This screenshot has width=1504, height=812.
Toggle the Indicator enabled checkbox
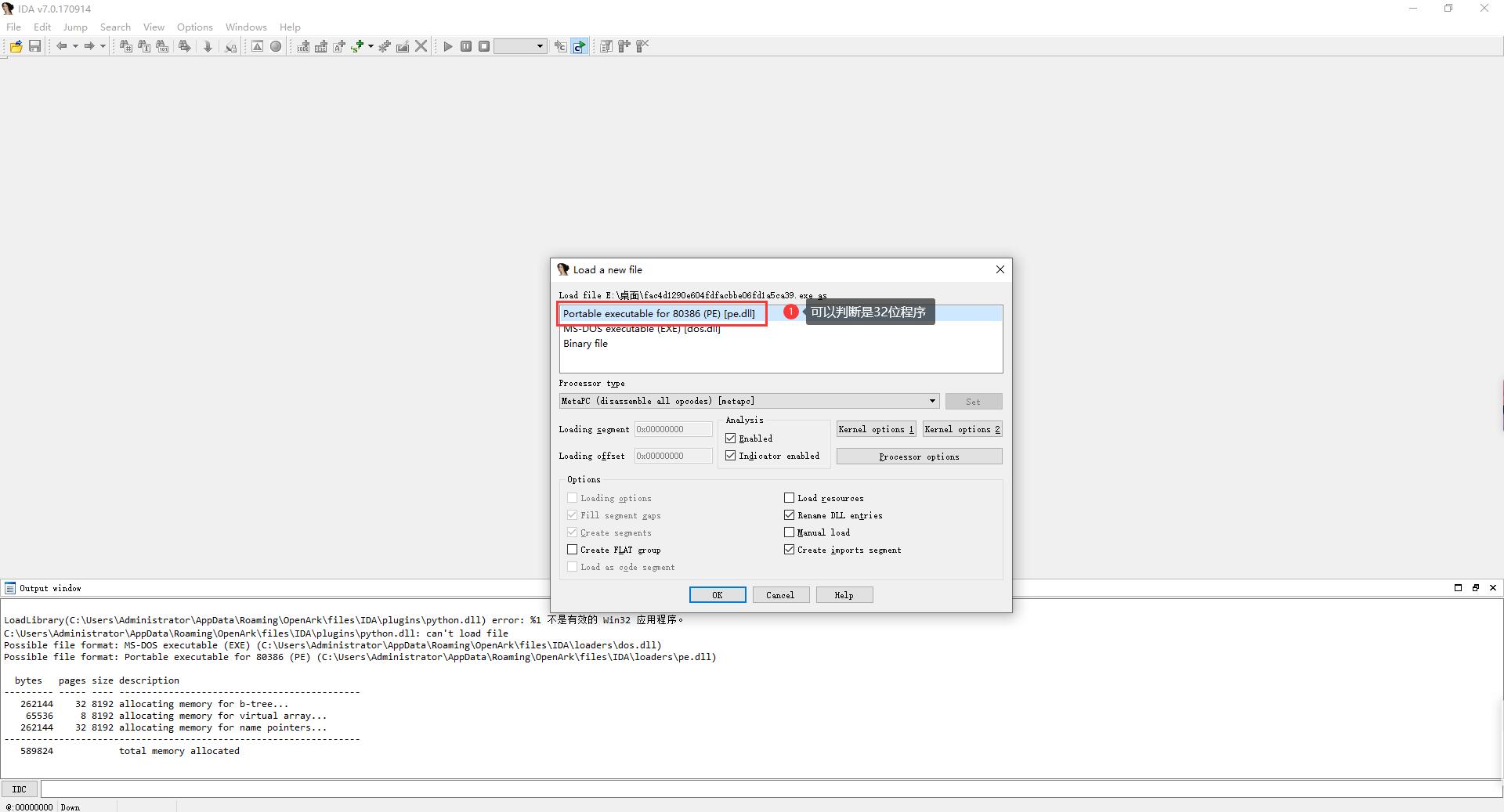tap(731, 456)
